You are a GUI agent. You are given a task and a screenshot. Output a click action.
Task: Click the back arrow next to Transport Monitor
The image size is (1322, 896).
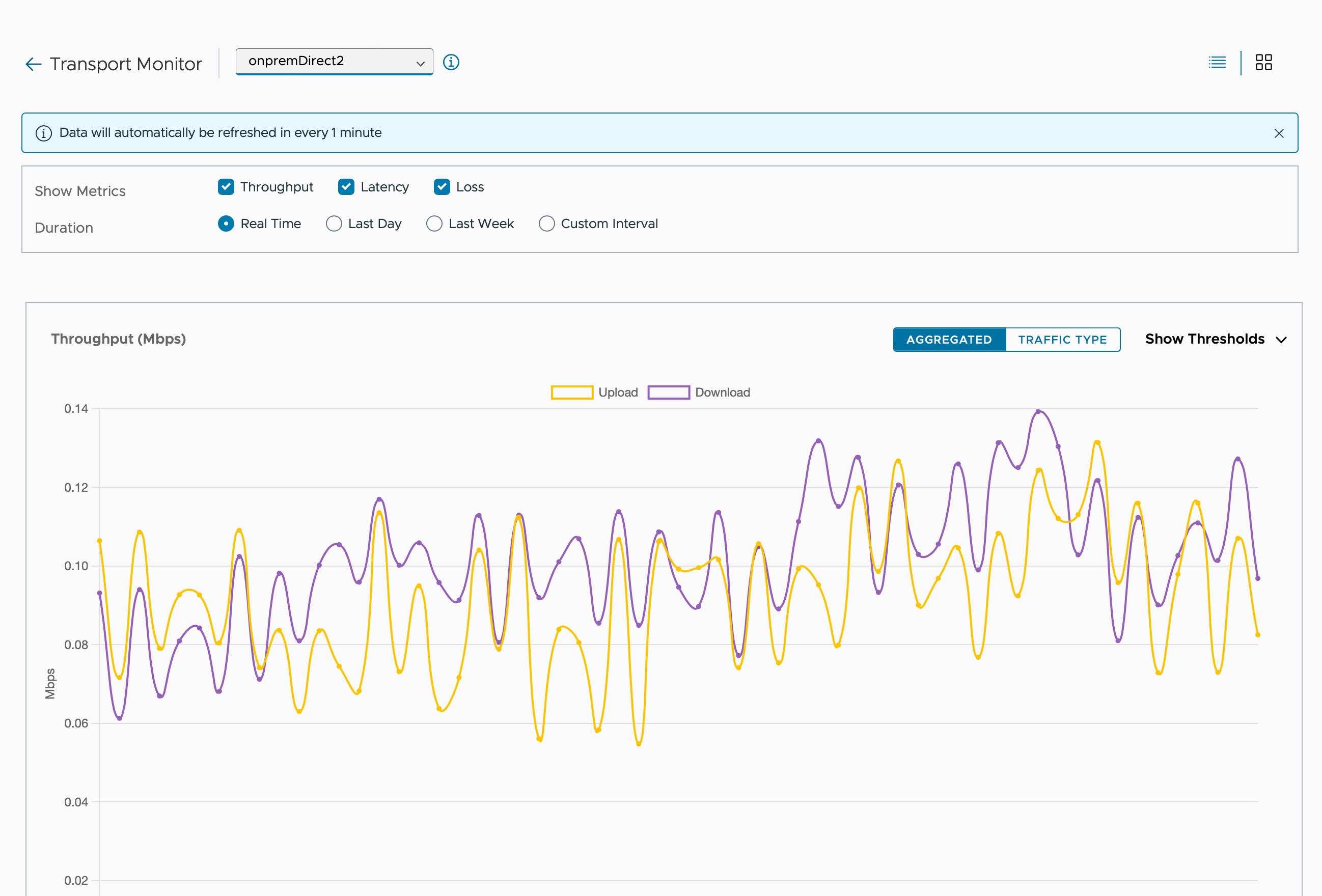point(34,64)
